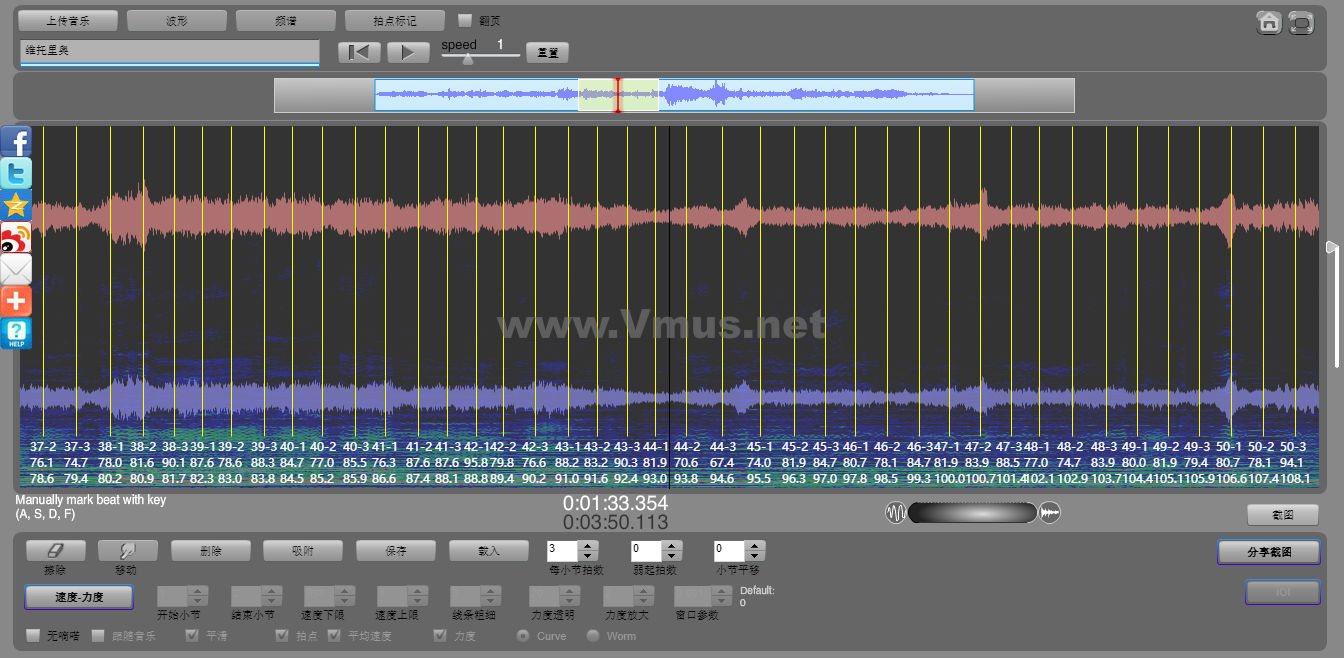The height and width of the screenshot is (658, 1344).
Task: Toggle fullscreen view icon
Action: pyautogui.click(x=1300, y=22)
